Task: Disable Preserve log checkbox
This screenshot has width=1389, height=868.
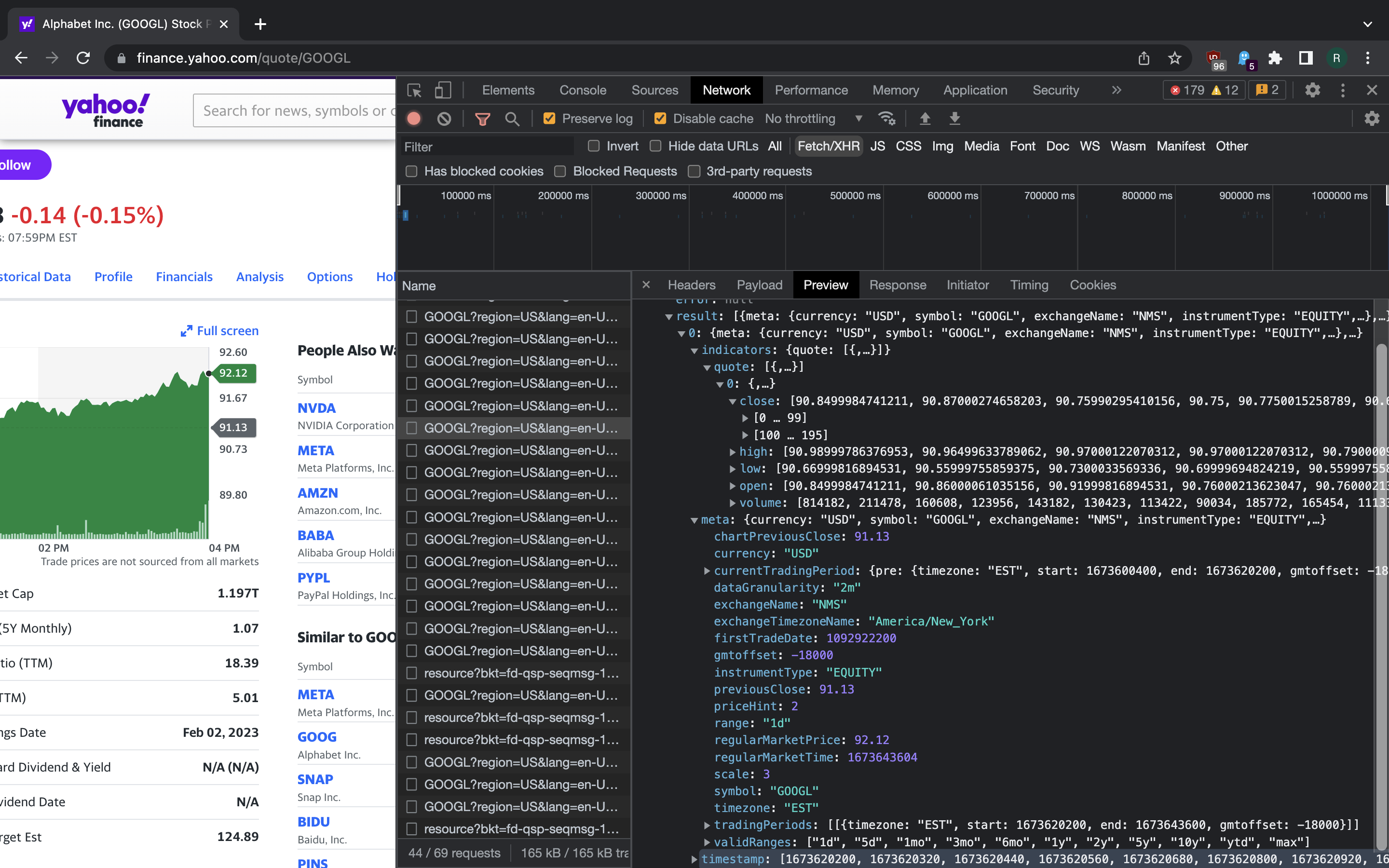Action: tap(549, 119)
